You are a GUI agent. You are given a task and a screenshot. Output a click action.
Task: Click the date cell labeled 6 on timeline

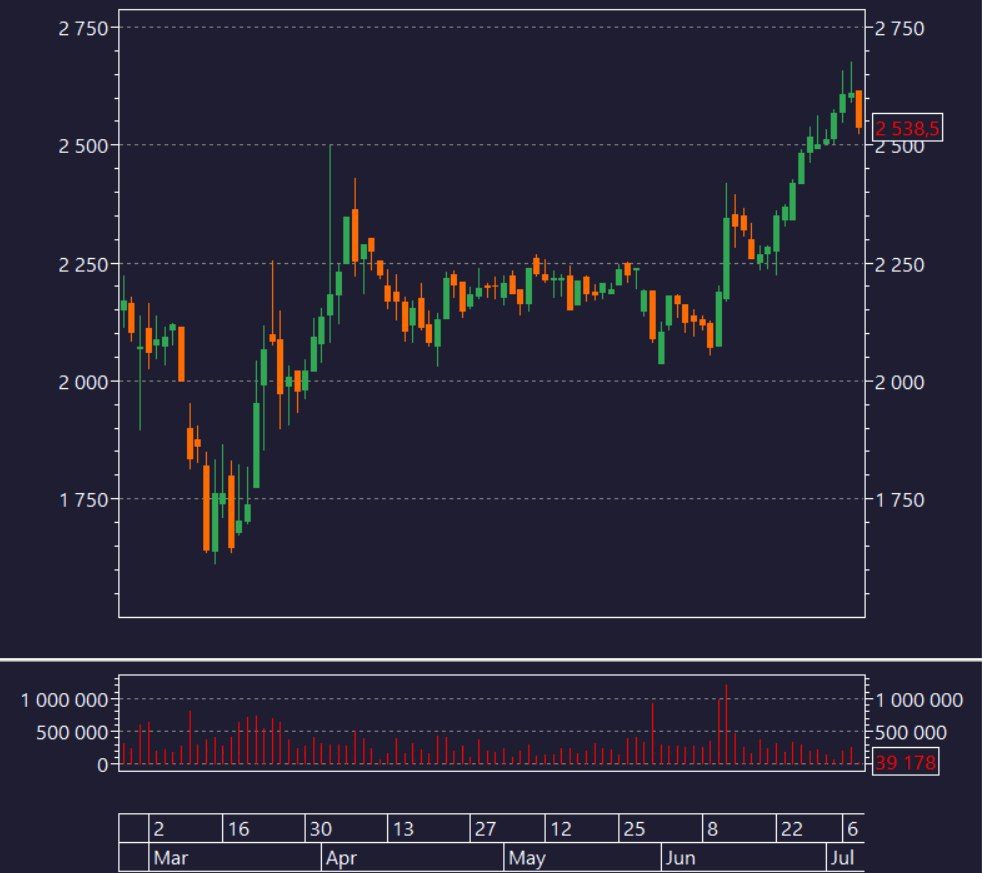coord(852,829)
